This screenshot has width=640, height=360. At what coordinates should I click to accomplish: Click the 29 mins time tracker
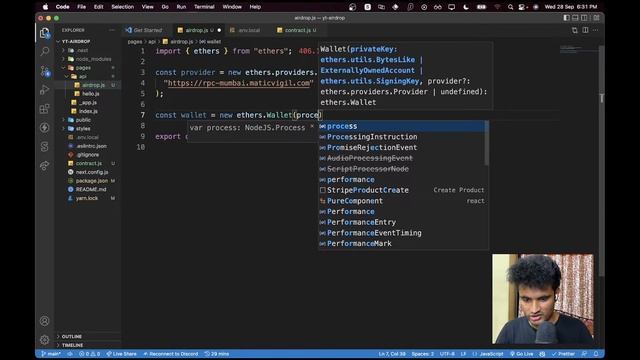point(217,354)
